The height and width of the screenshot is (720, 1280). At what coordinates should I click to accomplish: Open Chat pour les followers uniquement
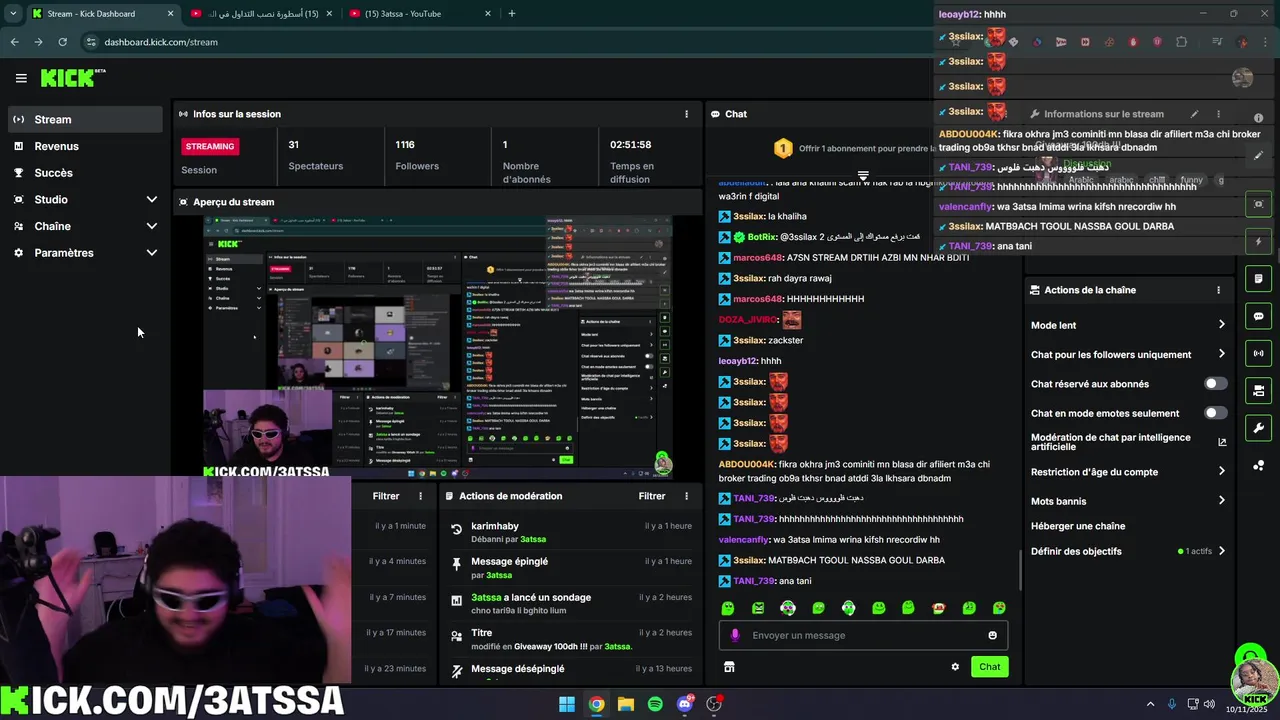[1128, 354]
